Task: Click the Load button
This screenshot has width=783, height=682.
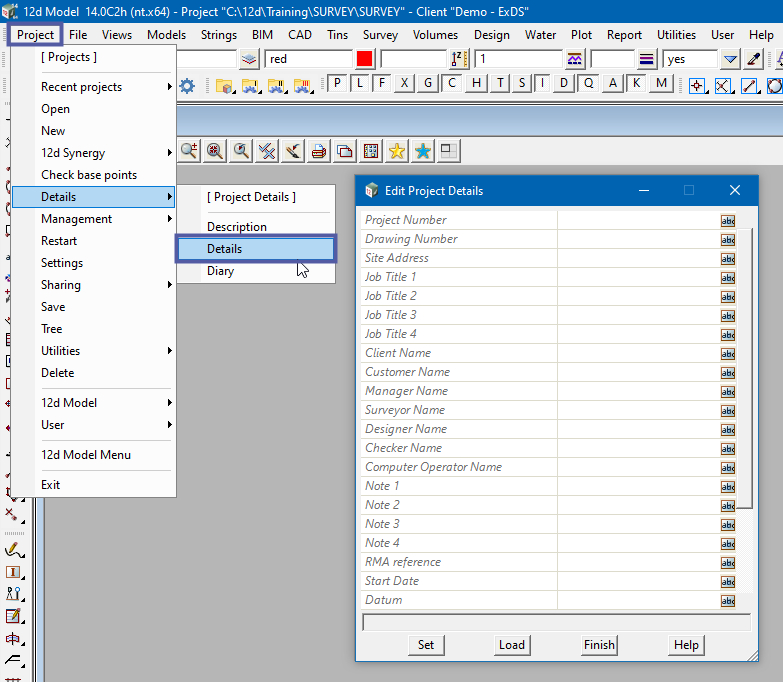Action: (x=512, y=645)
